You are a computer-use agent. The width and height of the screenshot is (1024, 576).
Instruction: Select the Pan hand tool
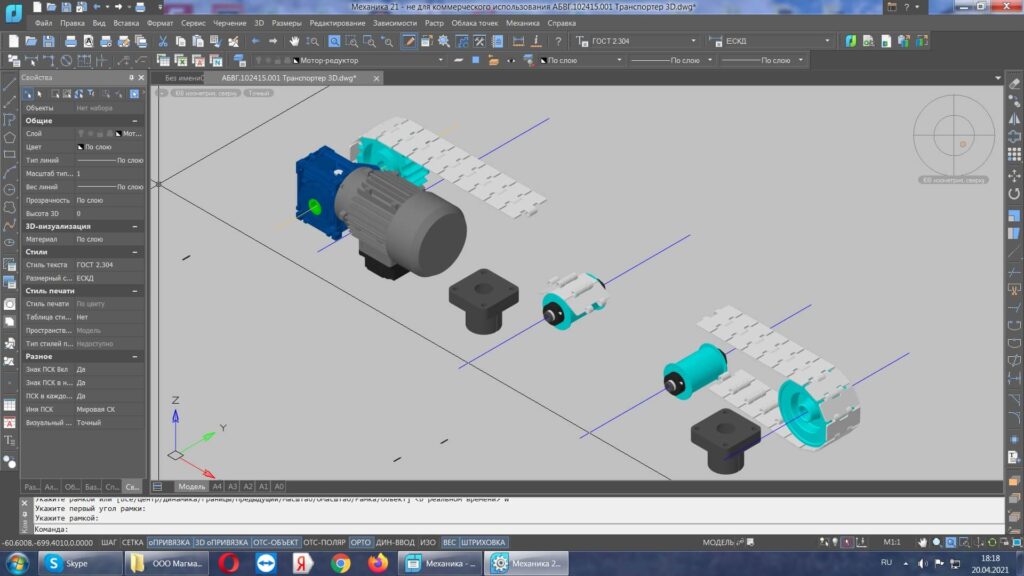tap(295, 41)
